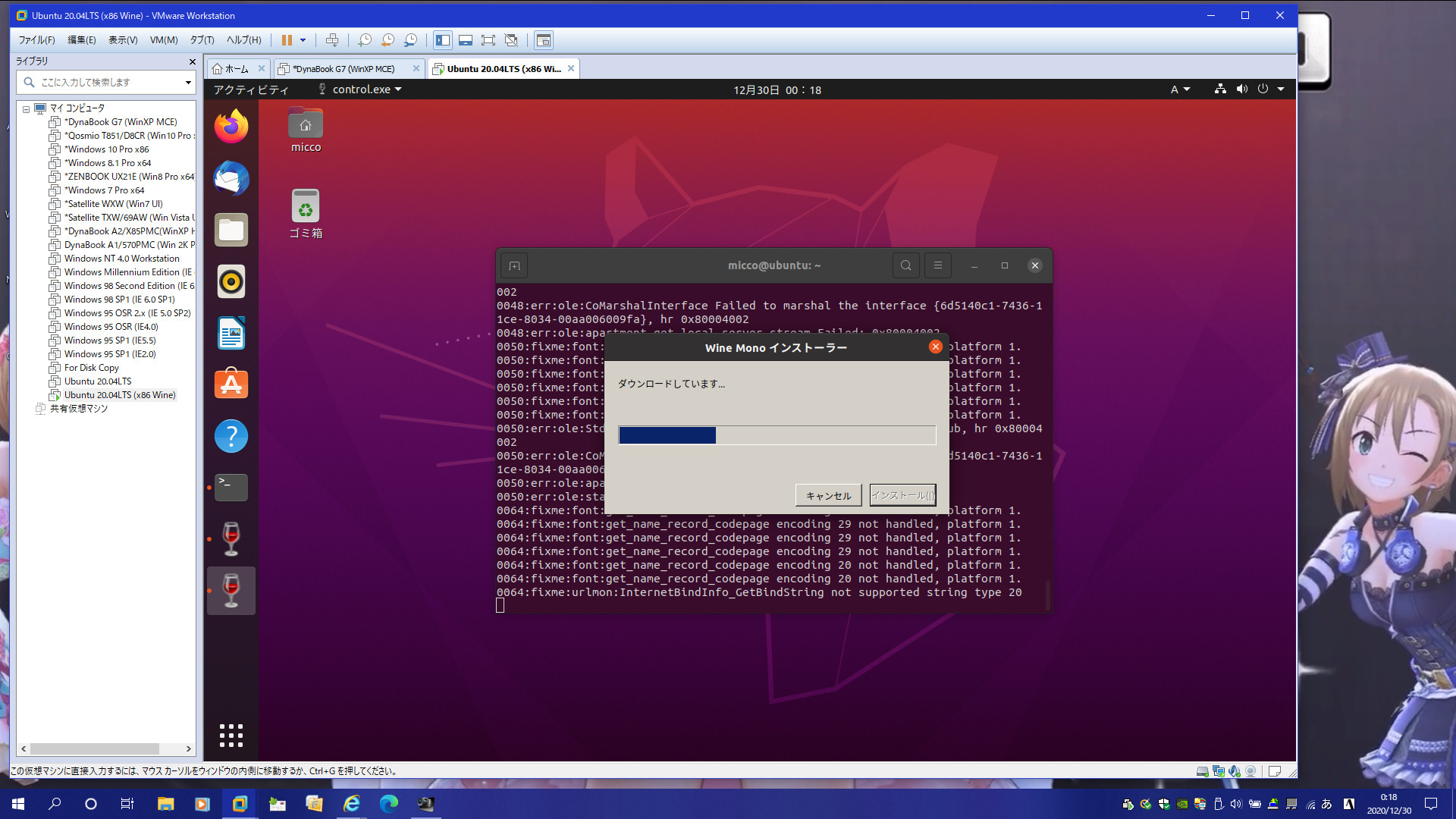Open the 編集(E) menu
The height and width of the screenshot is (819, 1456).
pos(81,40)
